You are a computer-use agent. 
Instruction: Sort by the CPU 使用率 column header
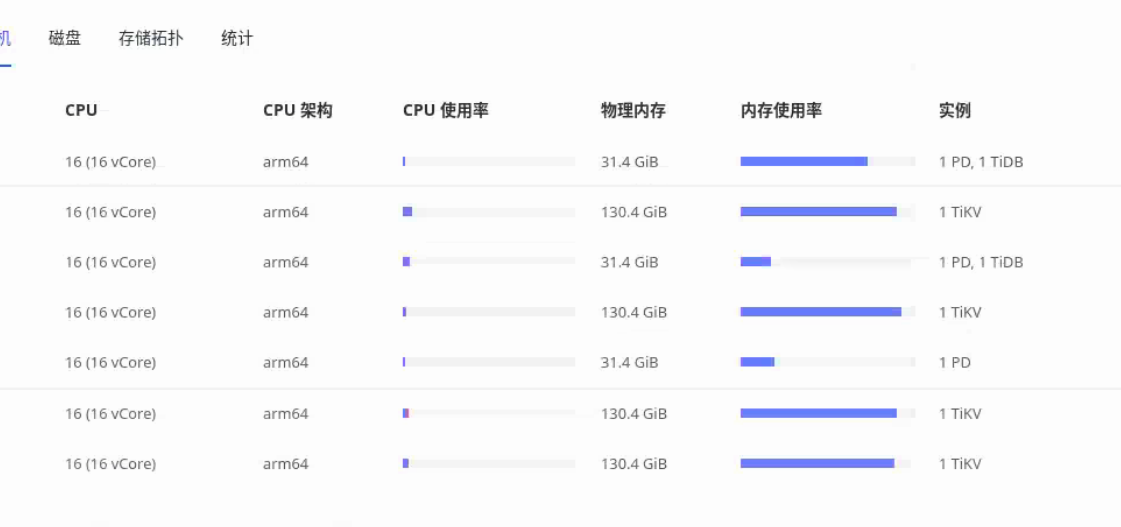[445, 111]
